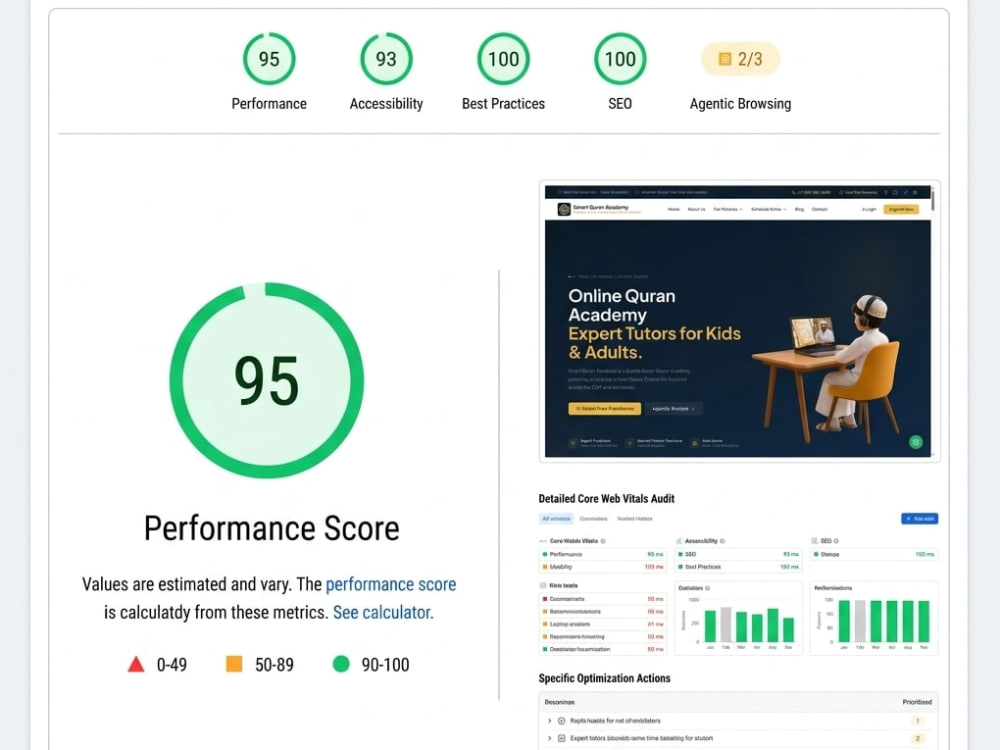
Task: Click the gray bar in right chart
Action: point(860,621)
